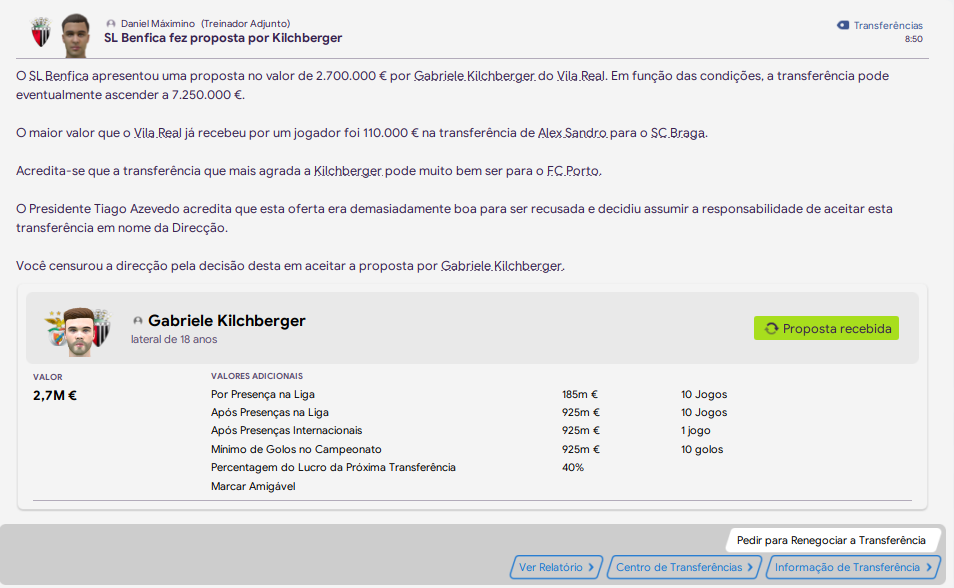Screen dimensions: 954x588
Task: Click the '10 golos' condition value
Action: [702, 449]
